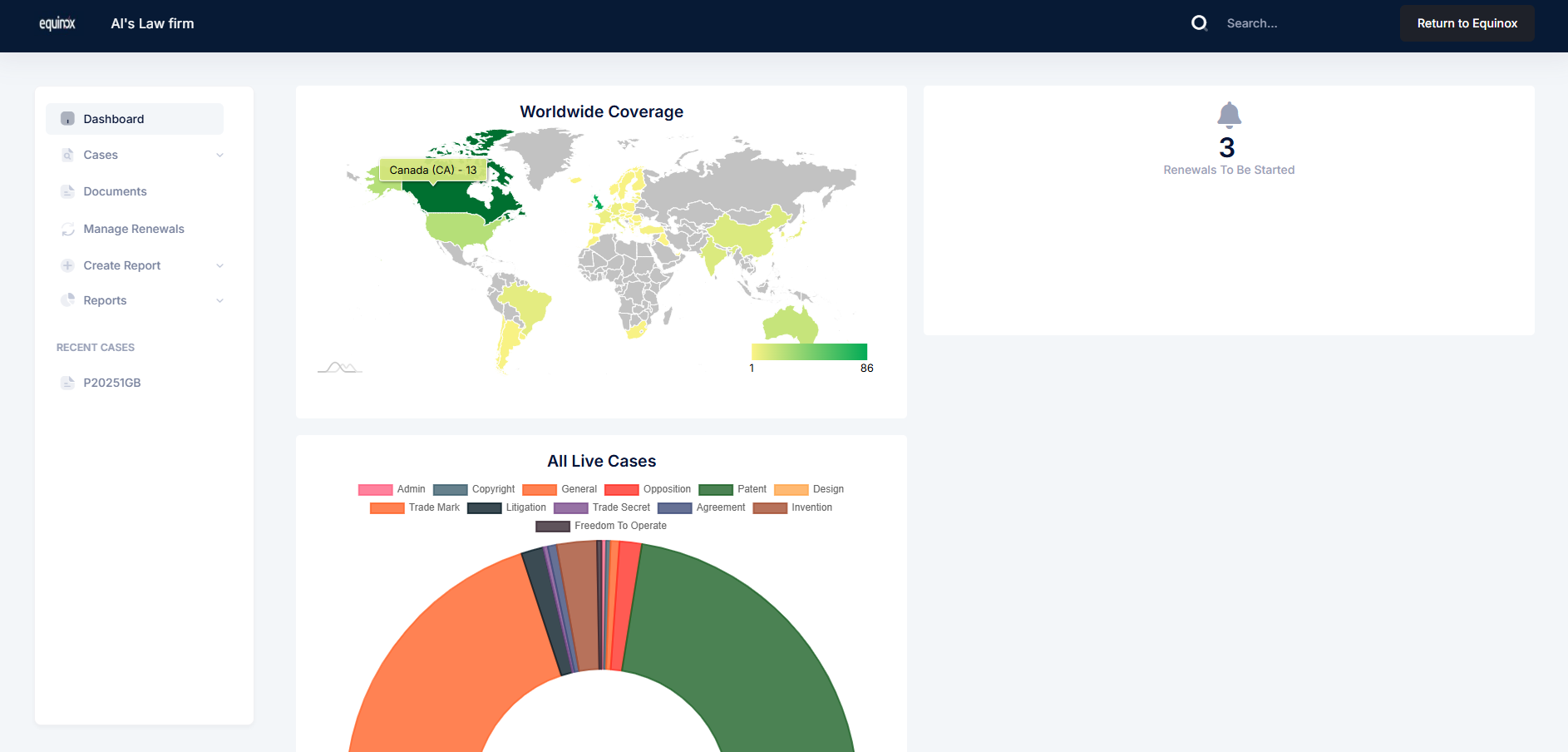Click the search magnifier icon
Viewport: 1568px width, 752px height.
(1199, 23)
